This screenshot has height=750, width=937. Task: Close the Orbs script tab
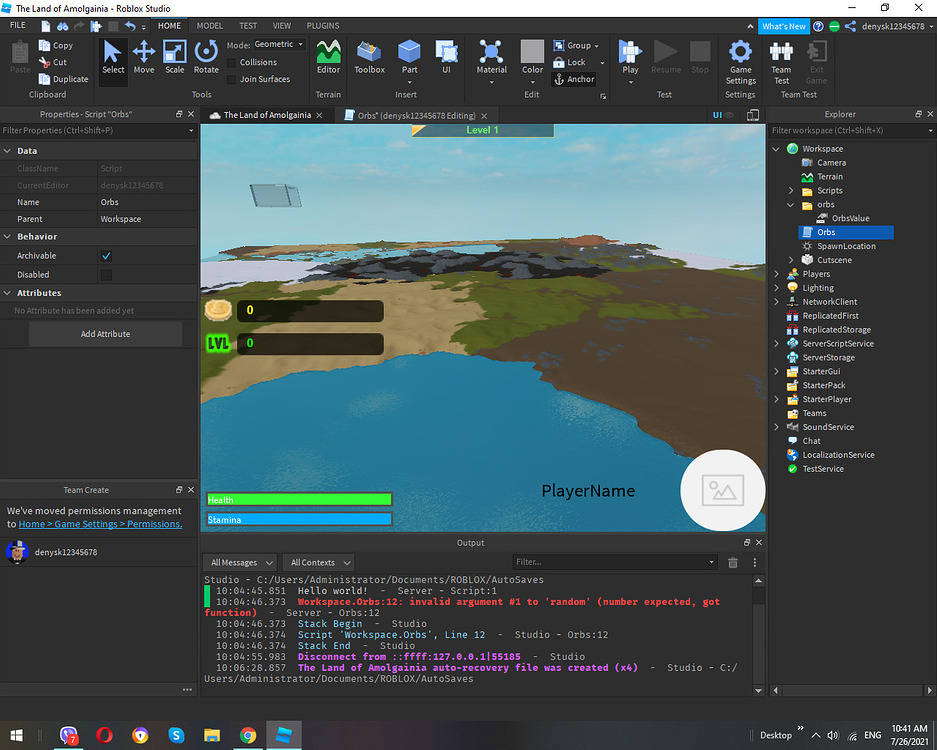pos(484,116)
